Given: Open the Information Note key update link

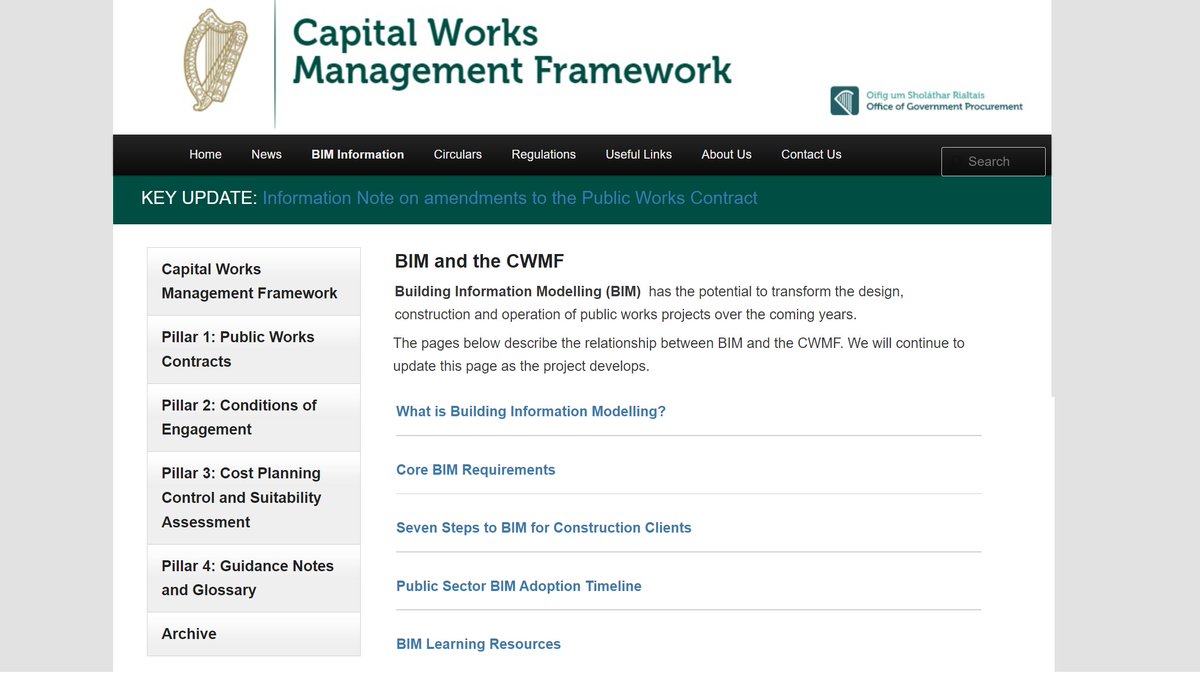Looking at the screenshot, I should tap(510, 198).
